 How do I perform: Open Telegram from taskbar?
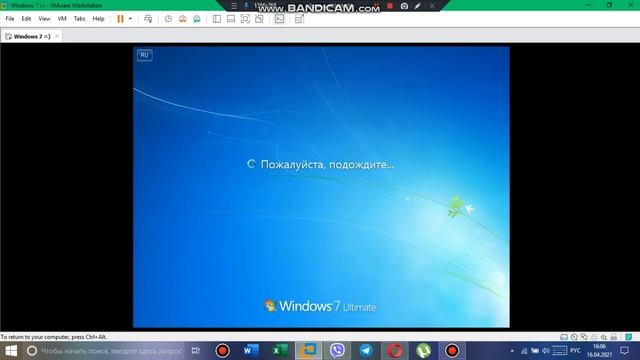click(366, 351)
